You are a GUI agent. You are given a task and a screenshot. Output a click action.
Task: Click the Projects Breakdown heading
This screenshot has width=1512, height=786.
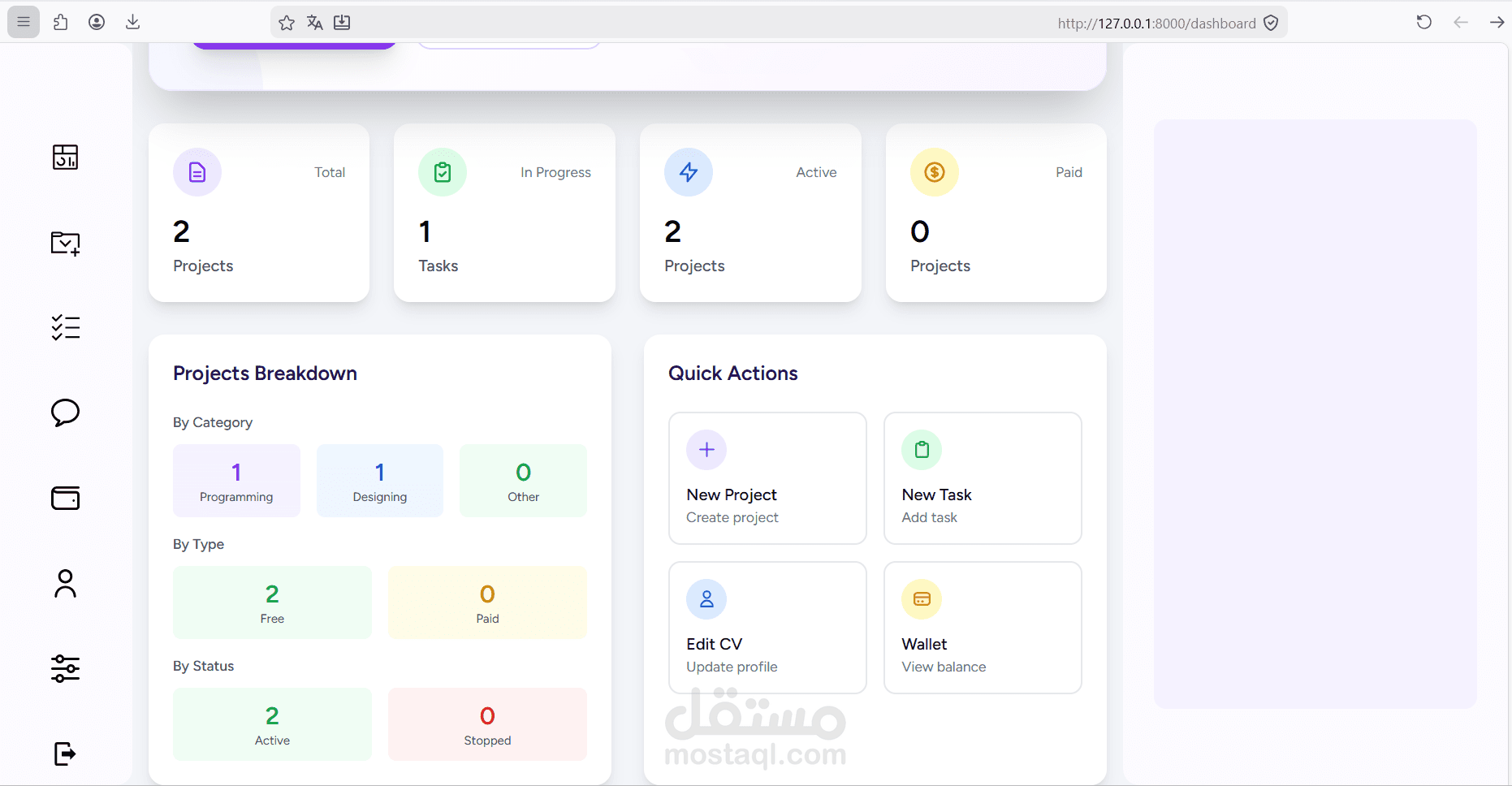(x=265, y=374)
